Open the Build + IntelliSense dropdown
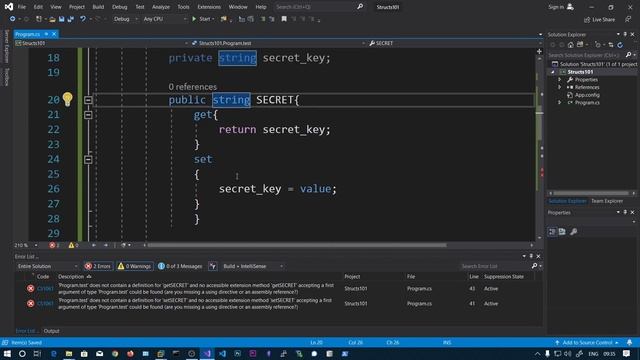This screenshot has height=360, width=640. [x=253, y=267]
